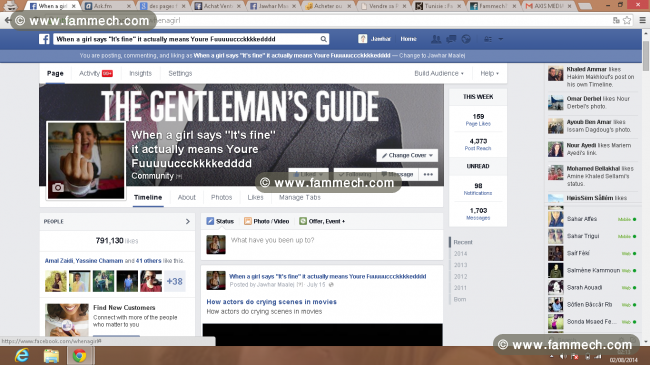Image resolution: width=650 pixels, height=365 pixels.
Task: Select Photo / Video composer option
Action: click(x=266, y=221)
